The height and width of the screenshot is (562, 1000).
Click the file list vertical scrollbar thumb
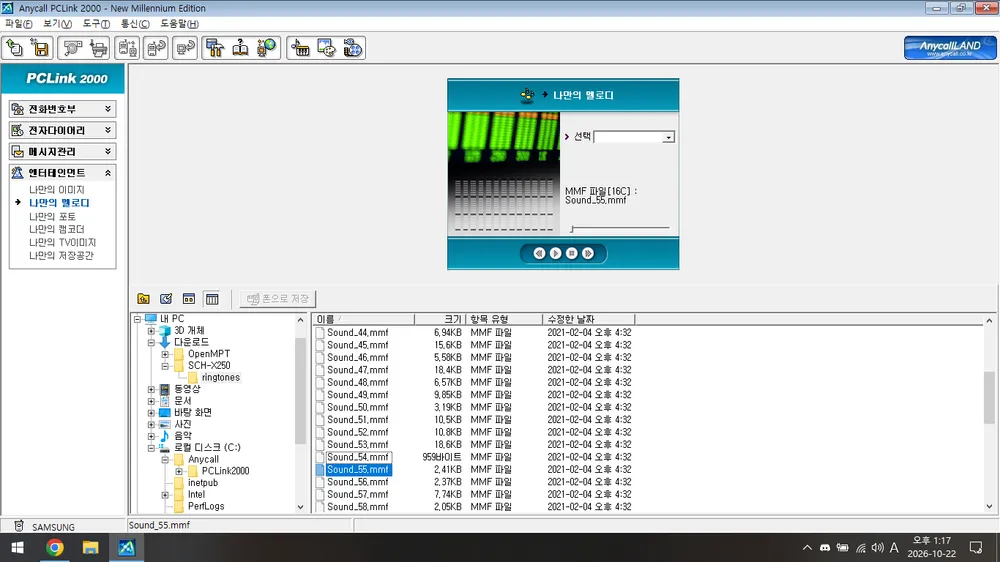(989, 397)
